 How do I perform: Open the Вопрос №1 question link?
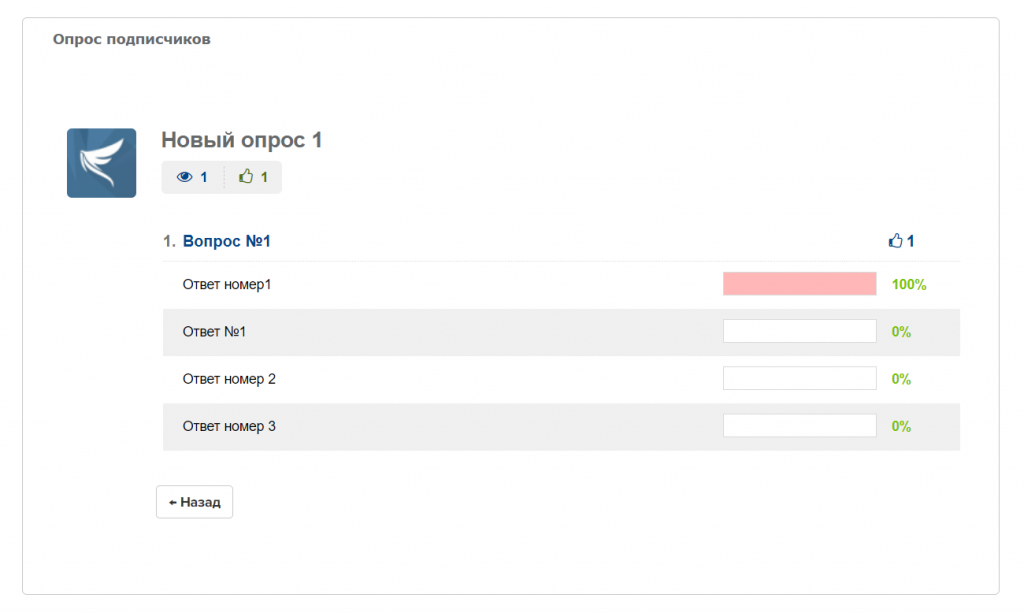point(227,241)
